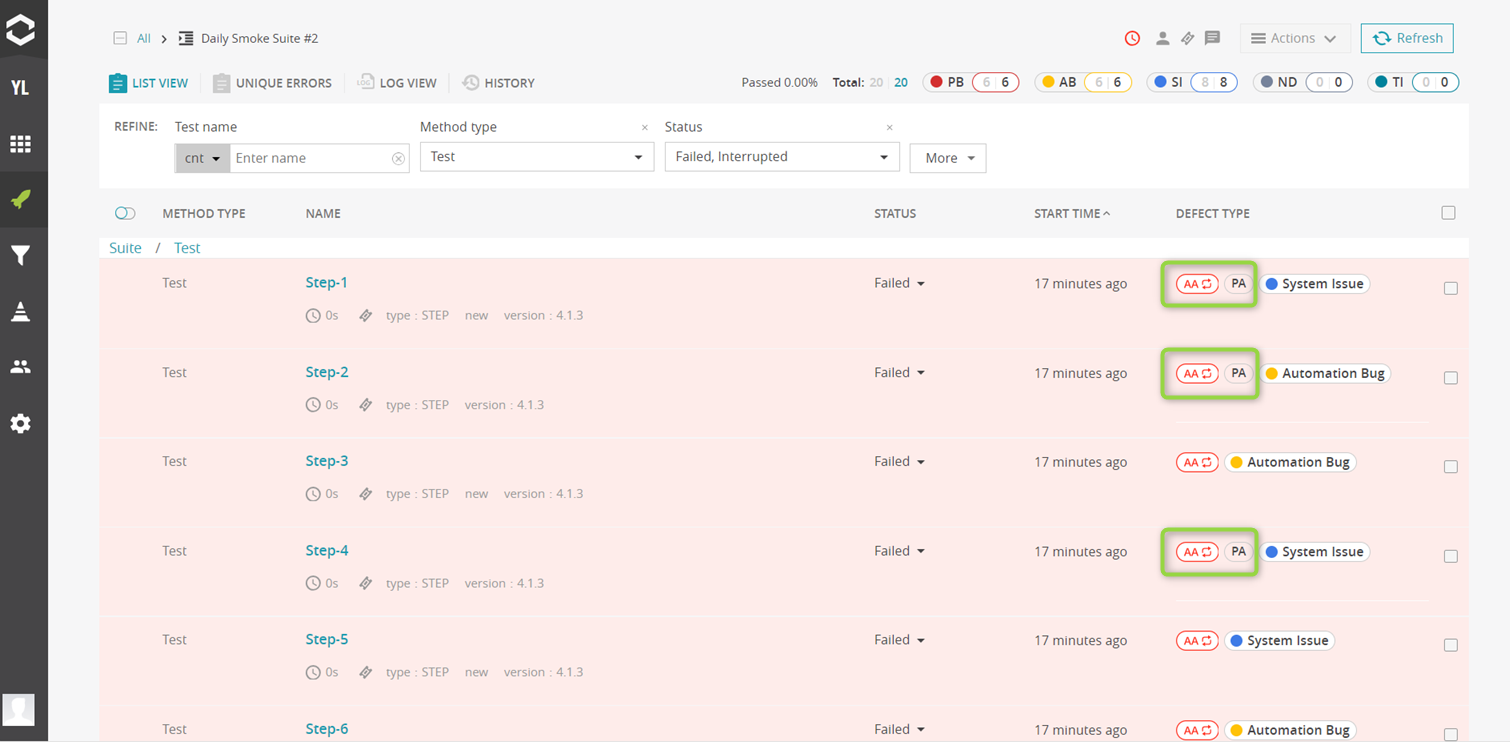Viewport: 1510px width, 742px height.
Task: Clear the test name input field
Action: click(398, 158)
